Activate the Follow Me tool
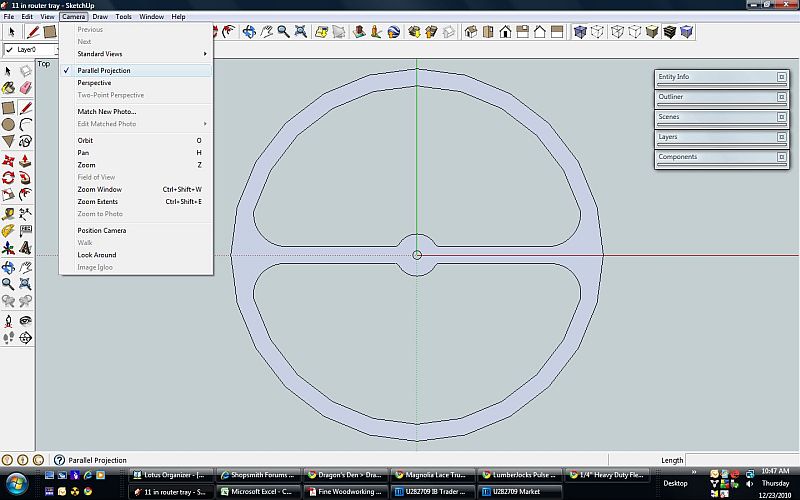The height and width of the screenshot is (500, 800). [x=26, y=178]
